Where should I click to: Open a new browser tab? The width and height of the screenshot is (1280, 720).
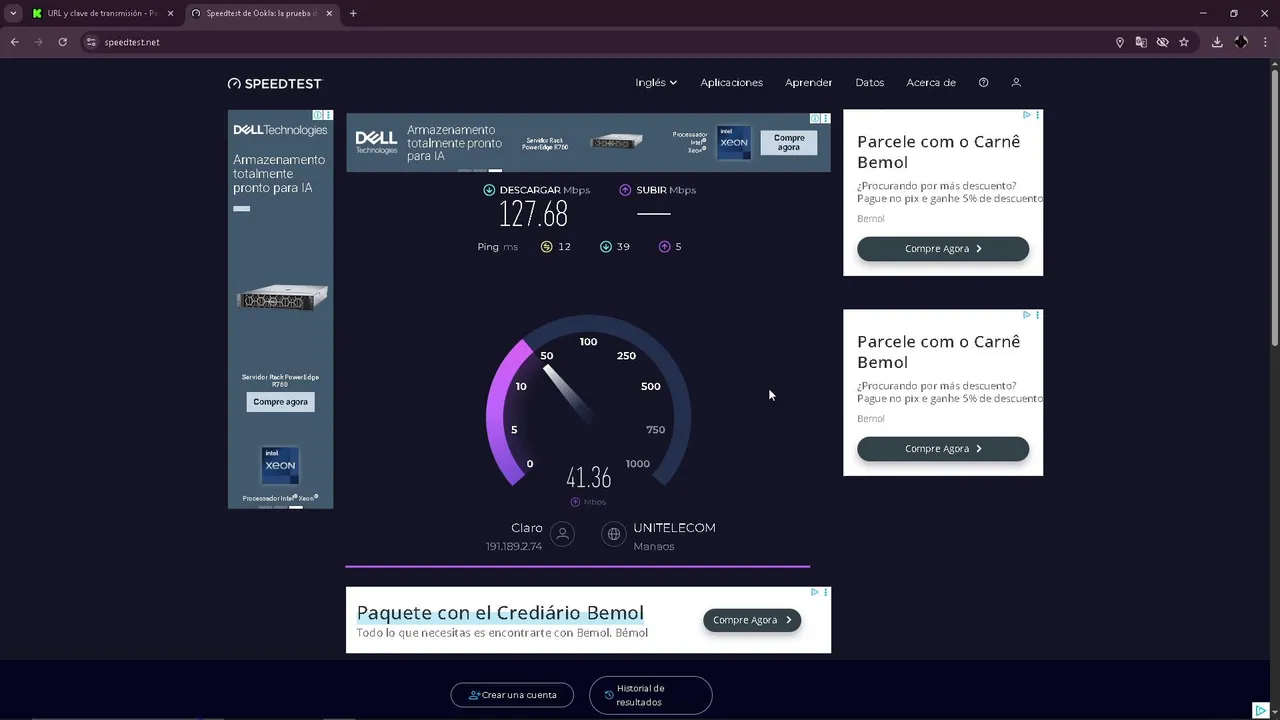353,13
